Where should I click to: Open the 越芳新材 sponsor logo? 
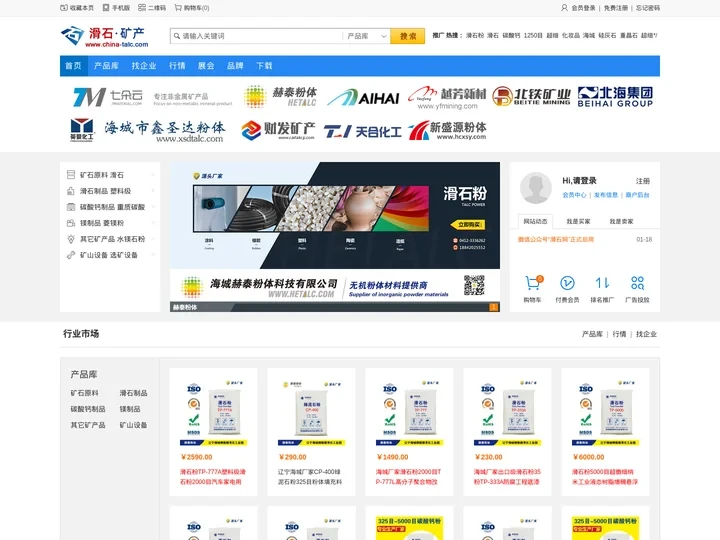447,98
